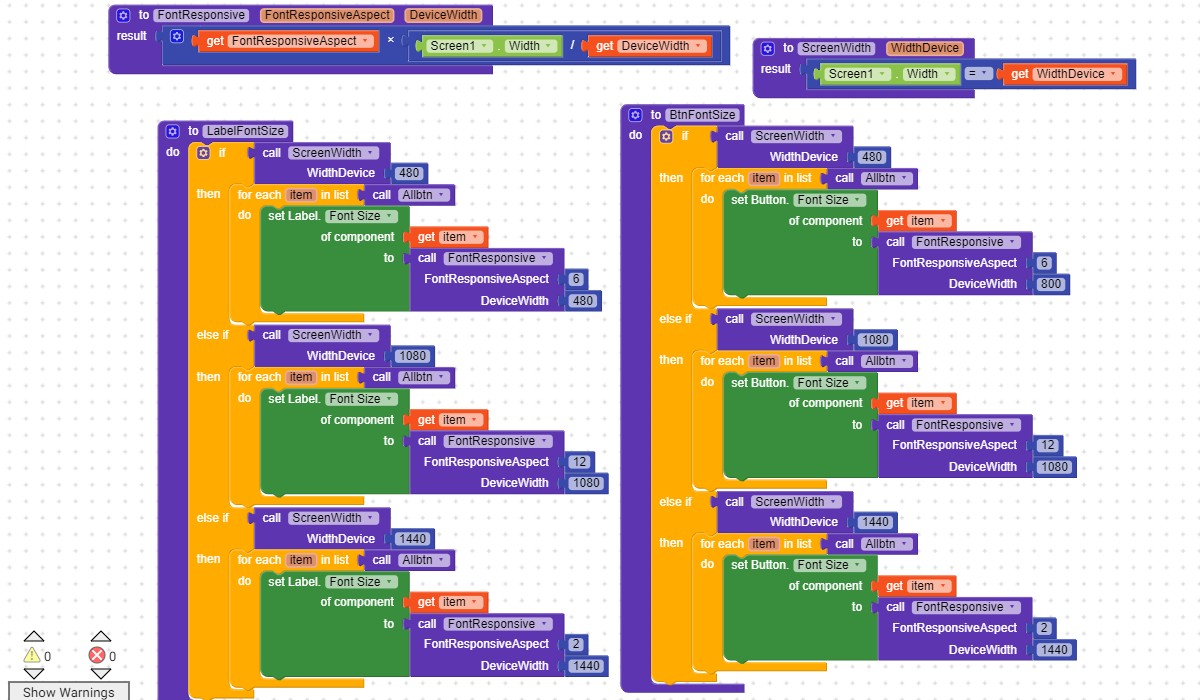This screenshot has width=1200, height=700.
Task: Edit FontResponsiveAspect value 2 in LabelFontSize
Action: coord(575,644)
